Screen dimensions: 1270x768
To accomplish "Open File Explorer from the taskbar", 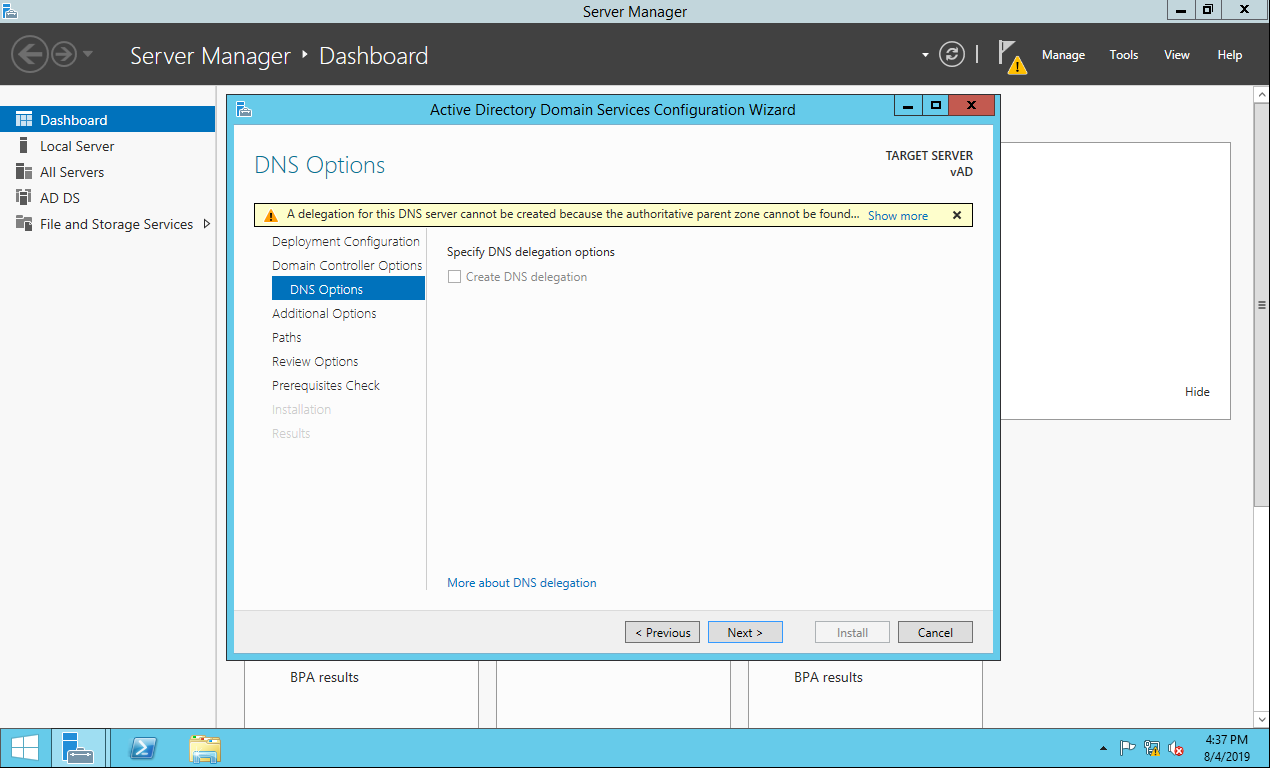I will click(205, 748).
